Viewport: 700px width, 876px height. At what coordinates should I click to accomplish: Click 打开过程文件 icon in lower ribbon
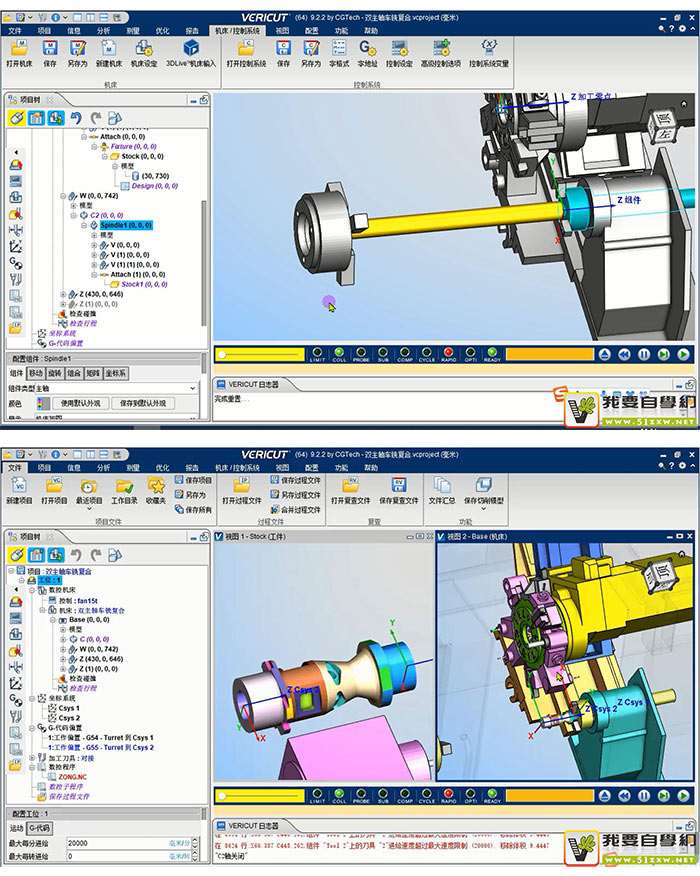241,485
